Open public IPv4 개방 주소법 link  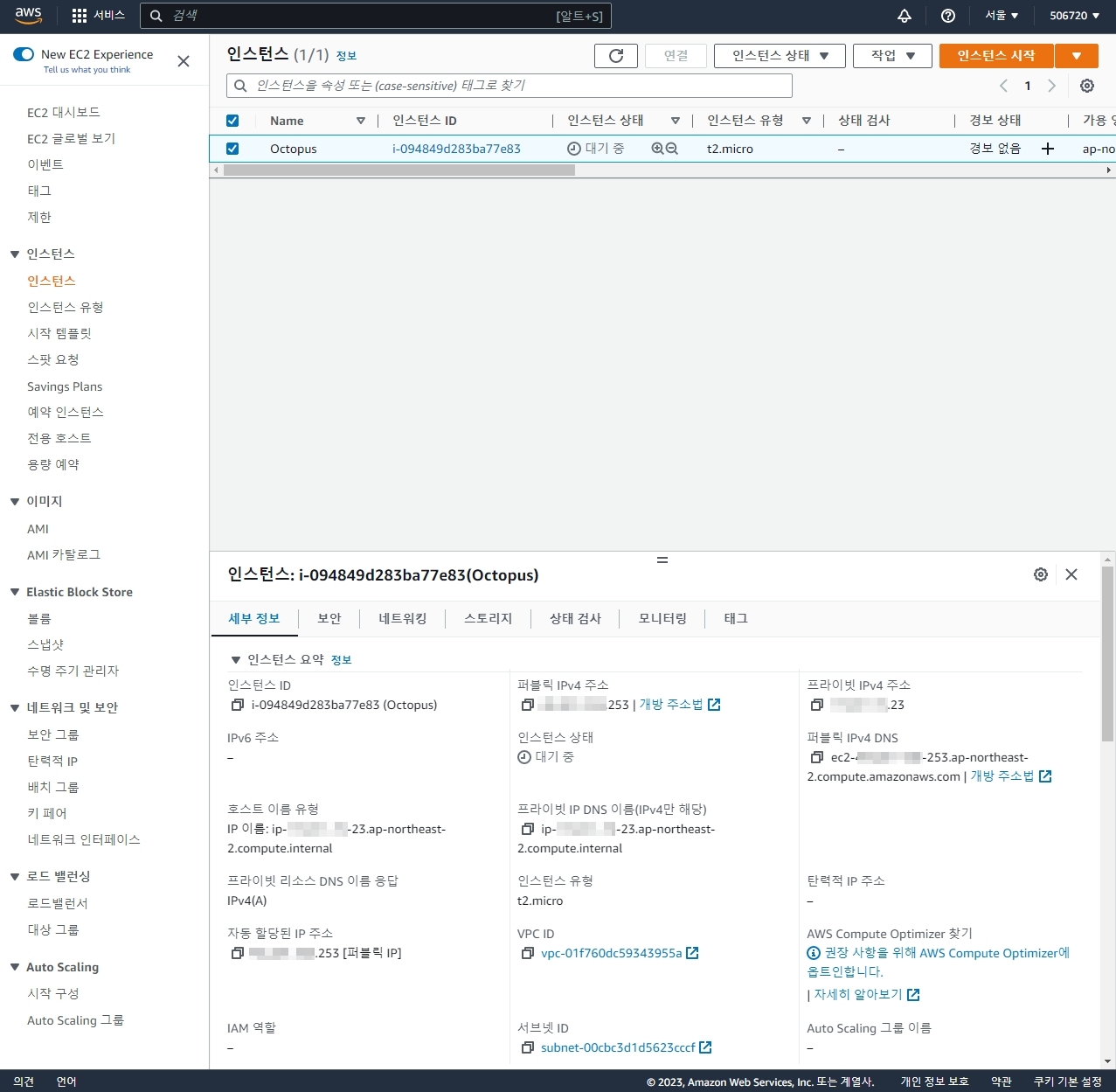coord(680,705)
